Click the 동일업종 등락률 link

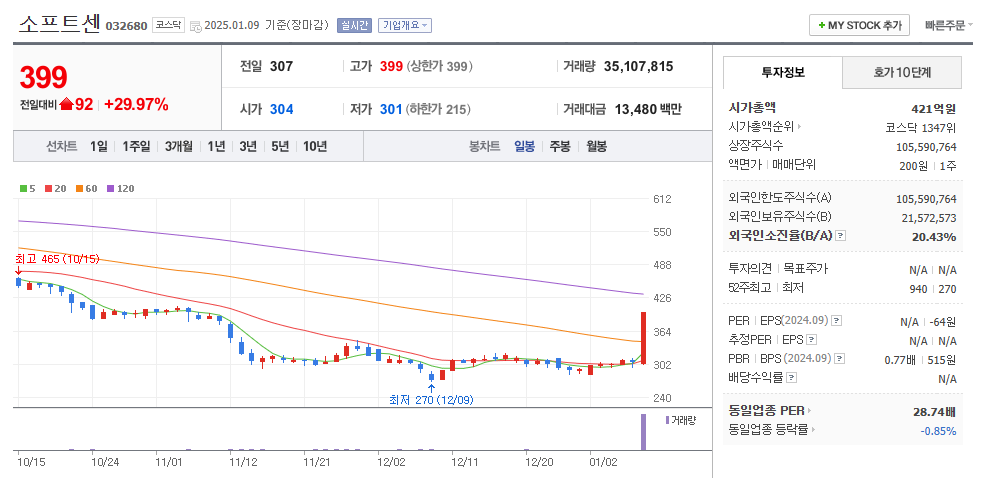(x=768, y=430)
